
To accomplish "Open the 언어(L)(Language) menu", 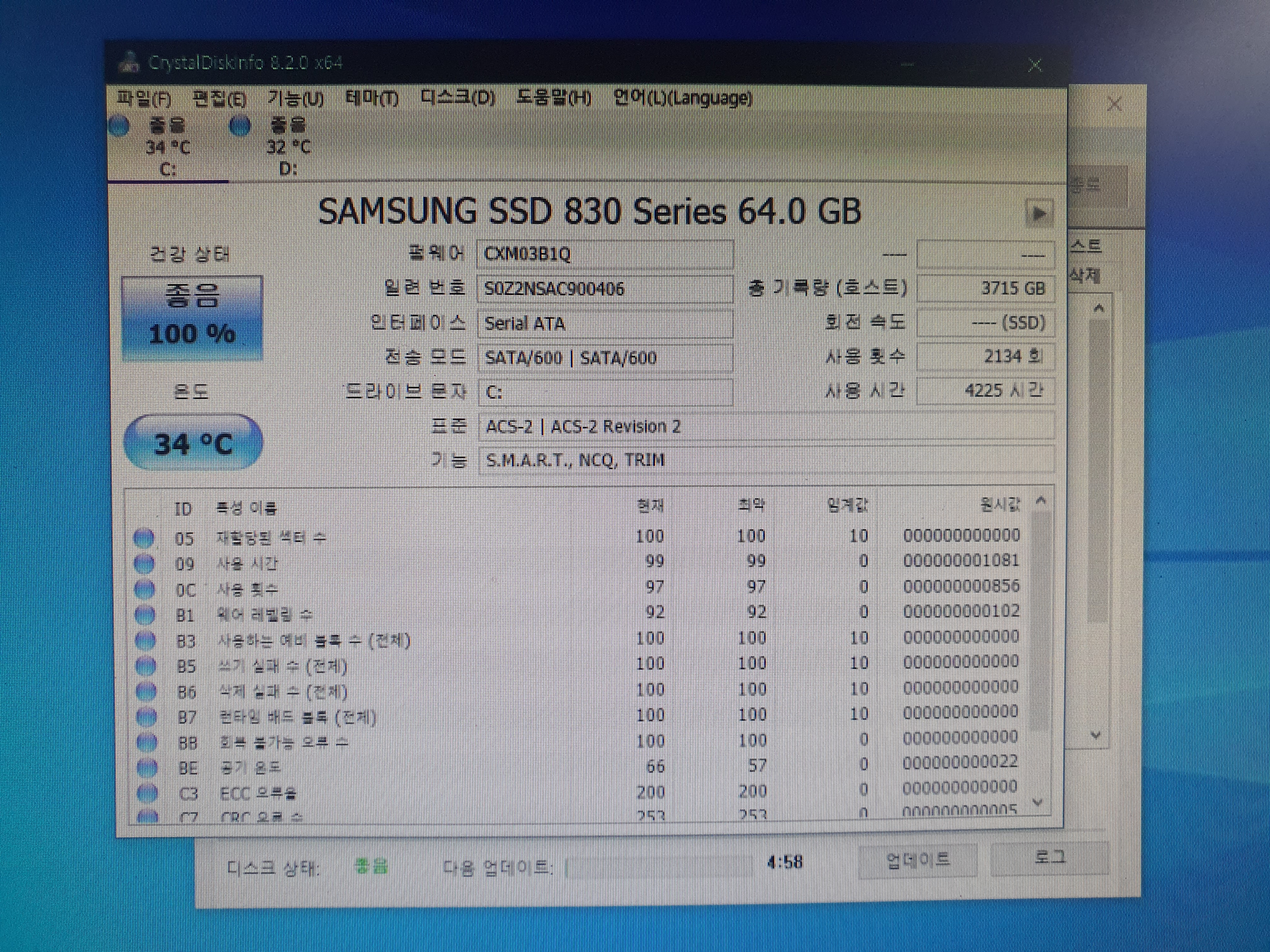I will pyautogui.click(x=683, y=98).
